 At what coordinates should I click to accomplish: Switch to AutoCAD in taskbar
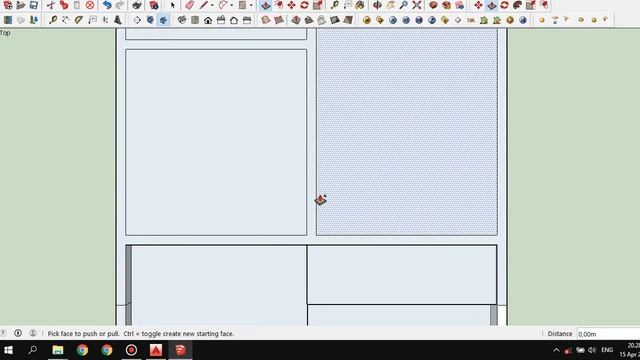tap(156, 350)
